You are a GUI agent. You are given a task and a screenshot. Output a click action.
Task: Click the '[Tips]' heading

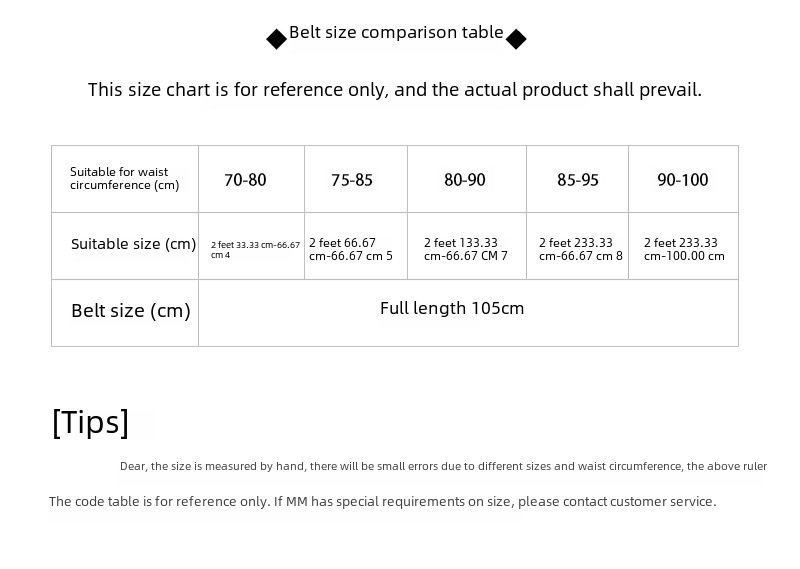[90, 422]
